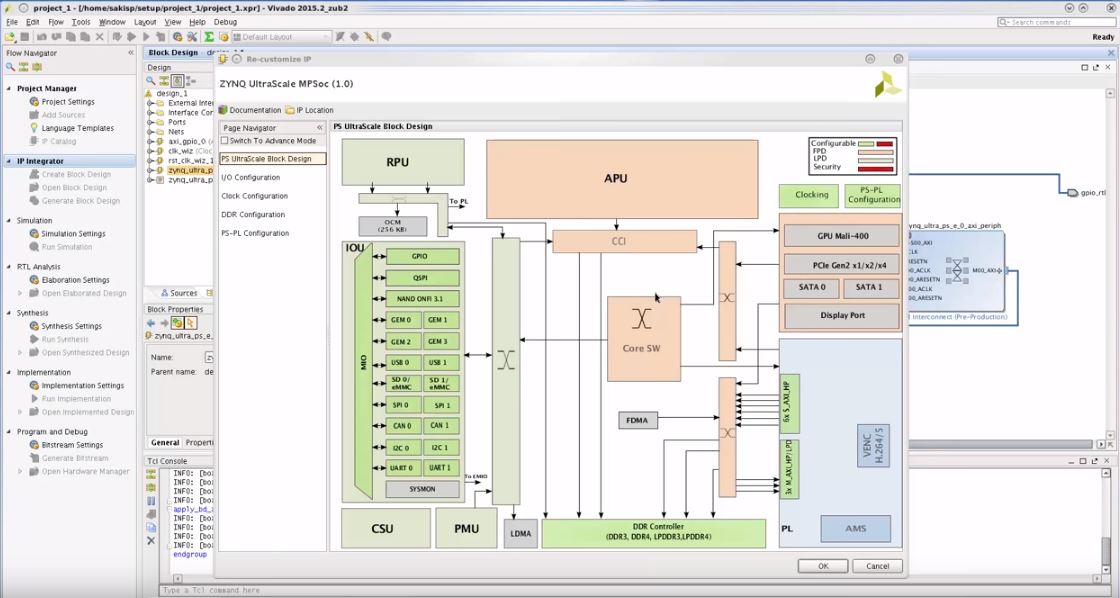1120x598 pixels.
Task: Open the Tools menu
Action: 81,22
